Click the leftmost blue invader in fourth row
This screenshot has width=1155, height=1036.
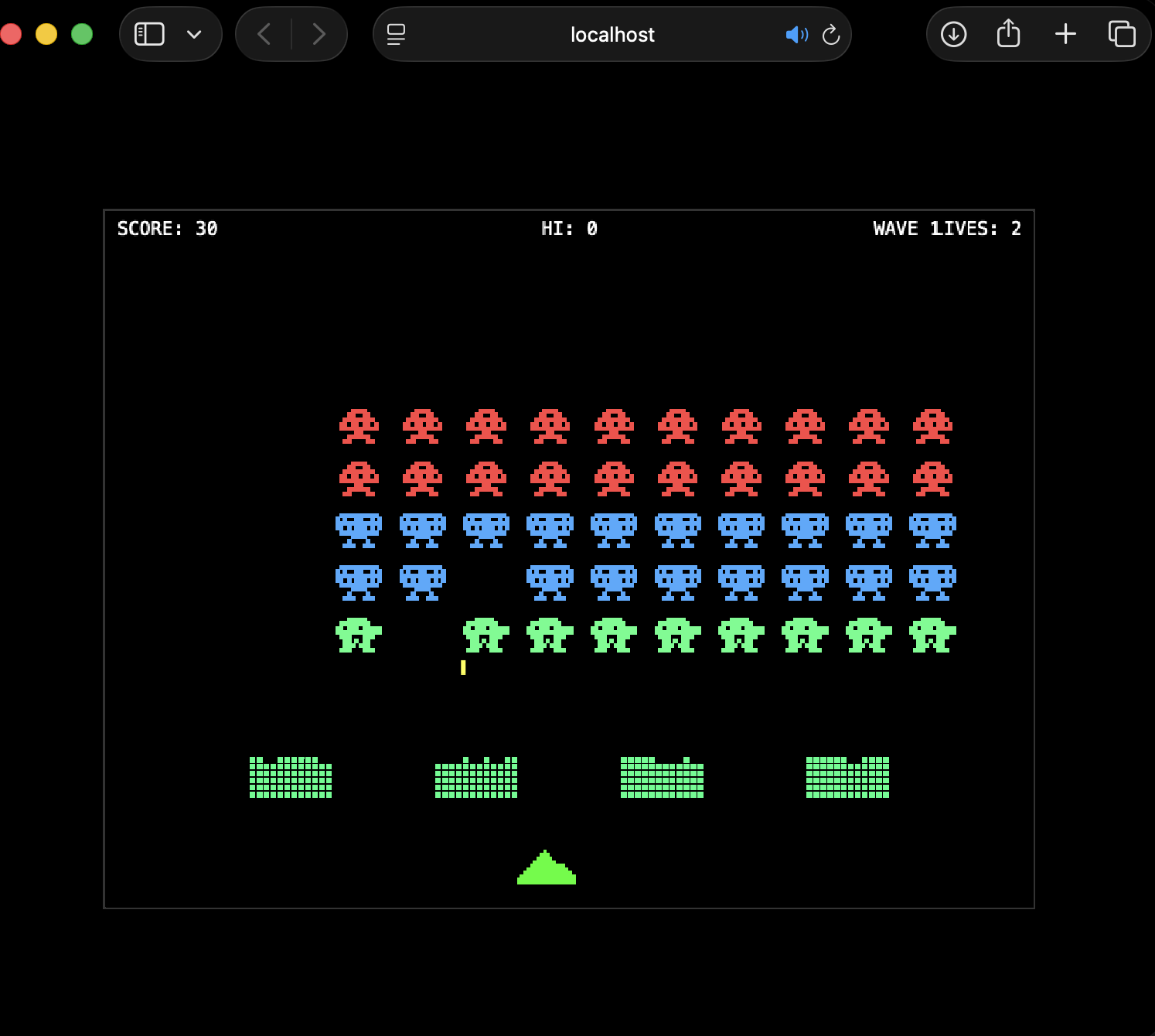coord(359,583)
